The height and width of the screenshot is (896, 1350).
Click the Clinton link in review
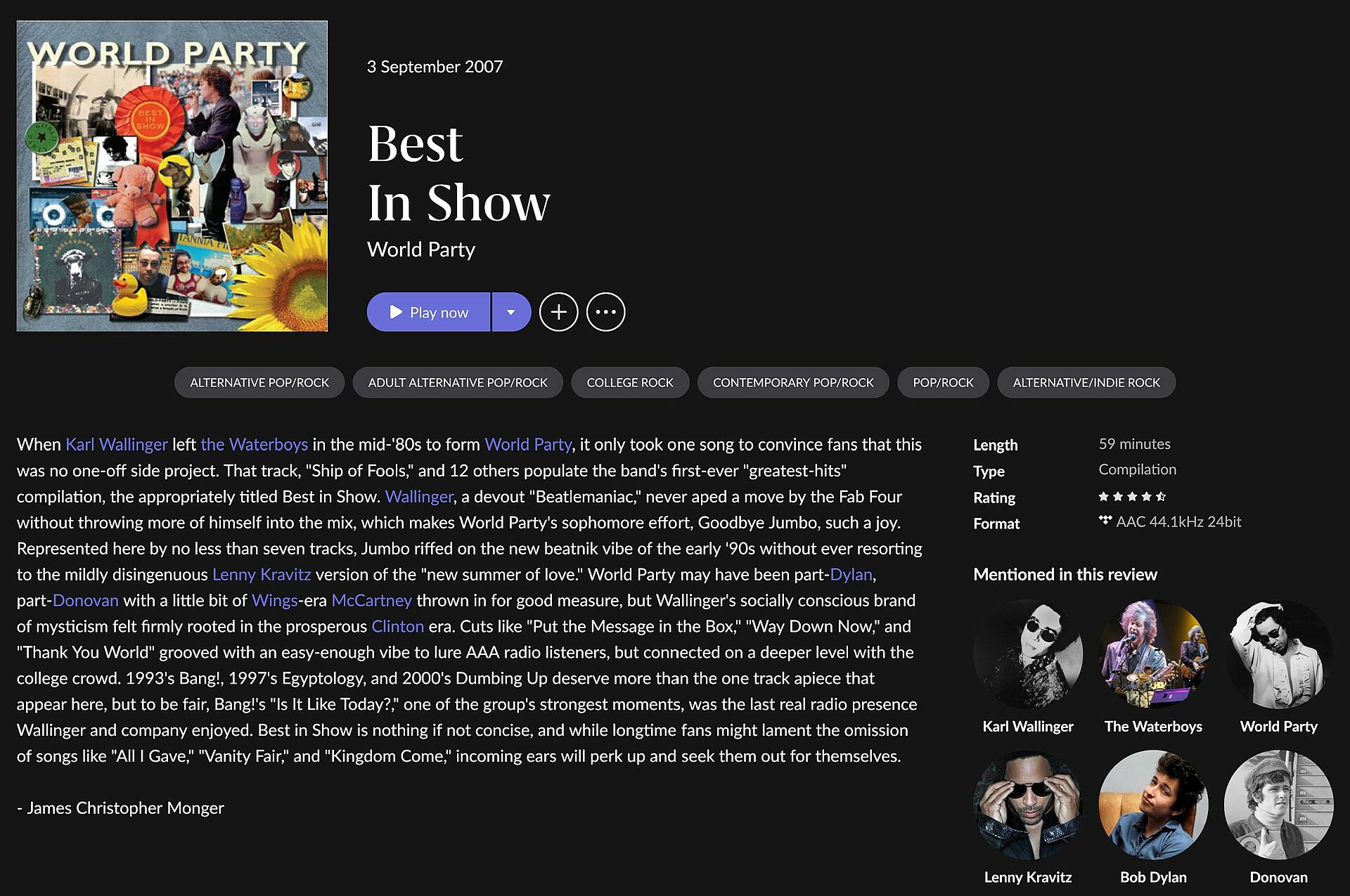[x=397, y=627]
